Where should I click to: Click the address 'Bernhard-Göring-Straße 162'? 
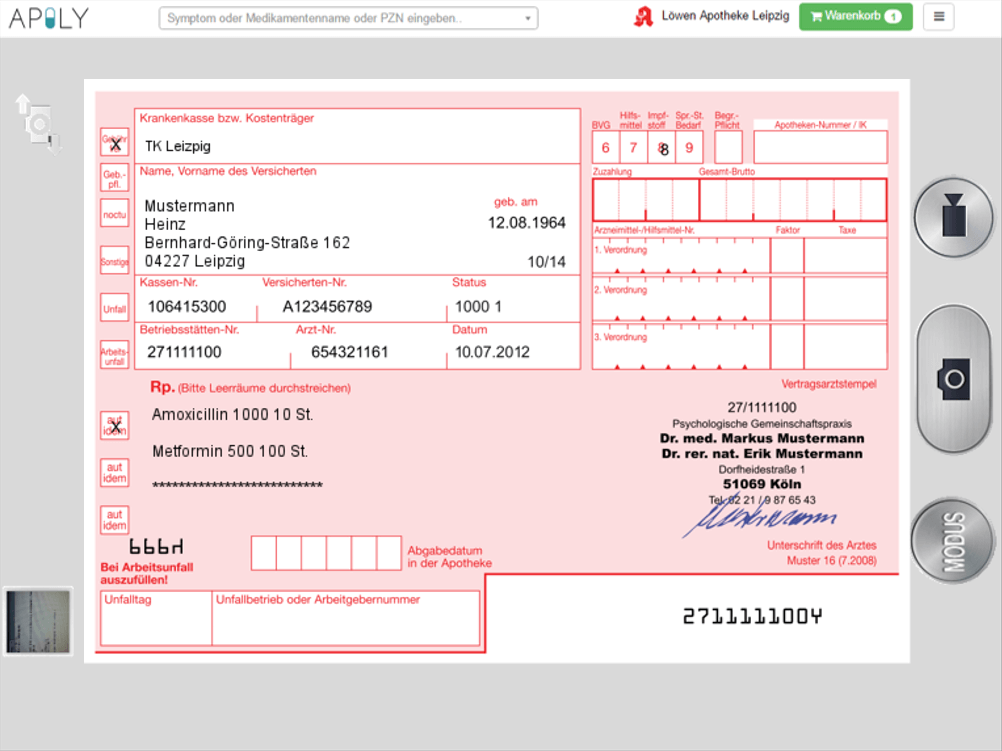pyautogui.click(x=247, y=243)
